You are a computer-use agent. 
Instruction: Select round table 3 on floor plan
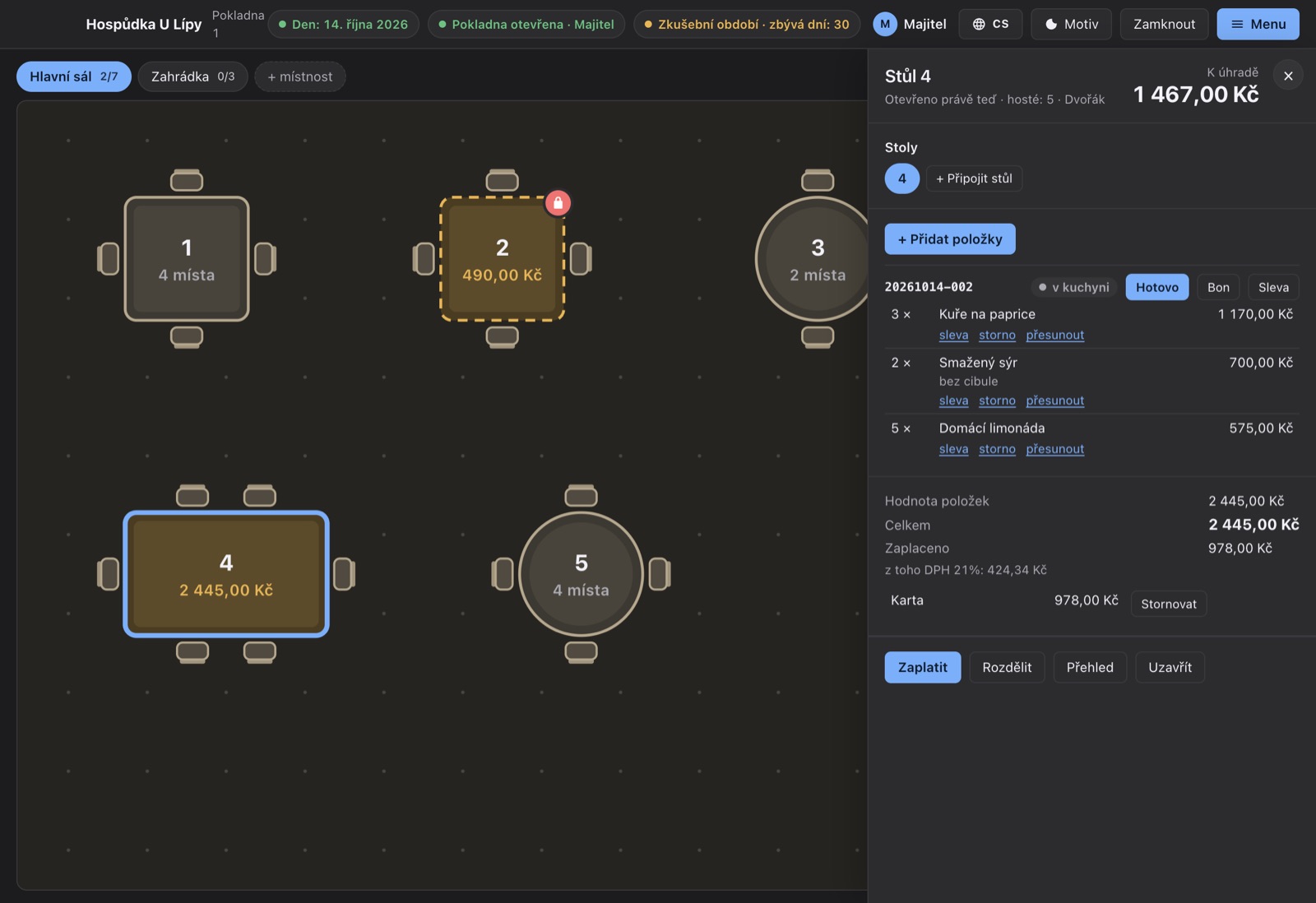coord(818,258)
